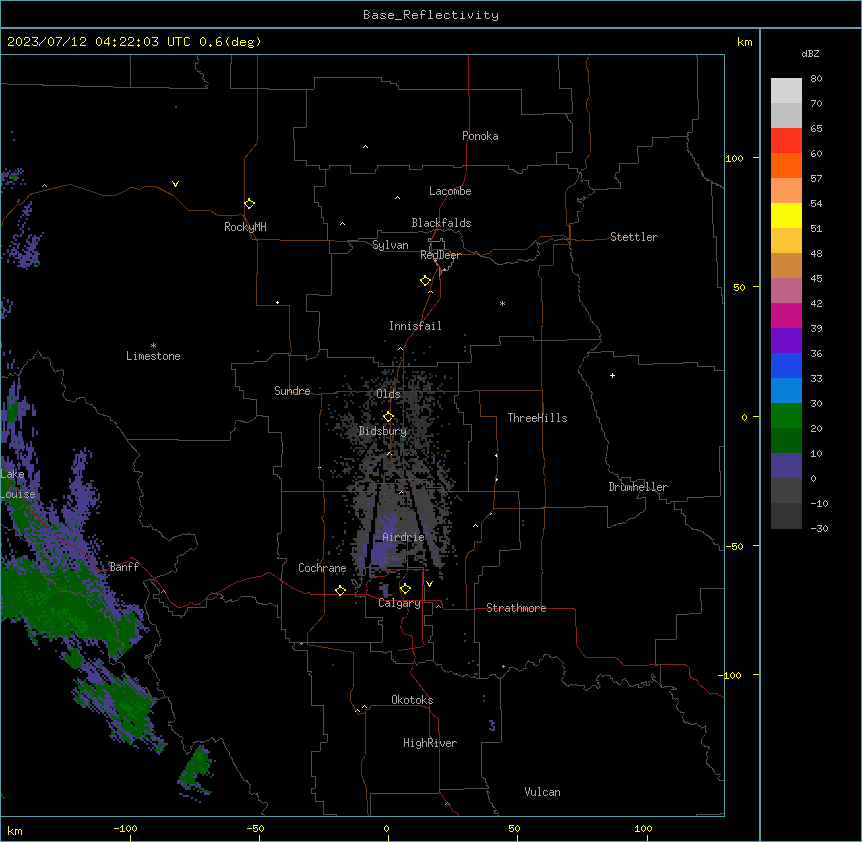Click the yellow 54 dBZ legend swatch
Viewport: 862px width, 842px height.
coord(786,215)
